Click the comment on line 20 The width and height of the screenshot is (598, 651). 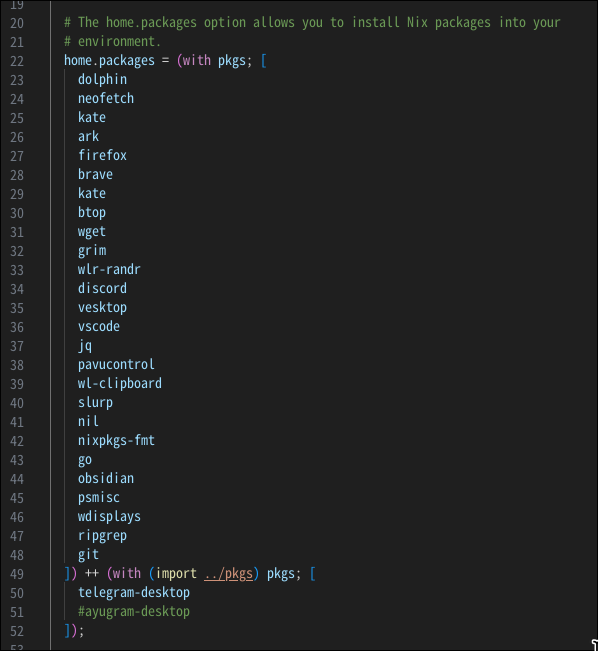coord(312,22)
